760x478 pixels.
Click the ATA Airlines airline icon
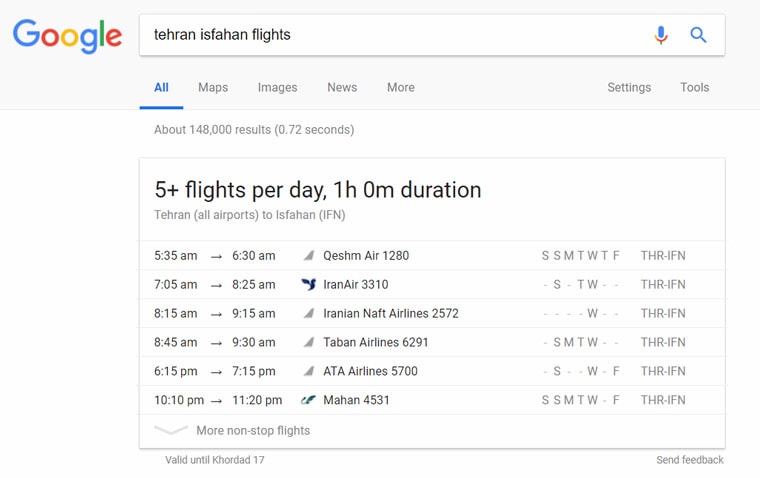[x=309, y=371]
